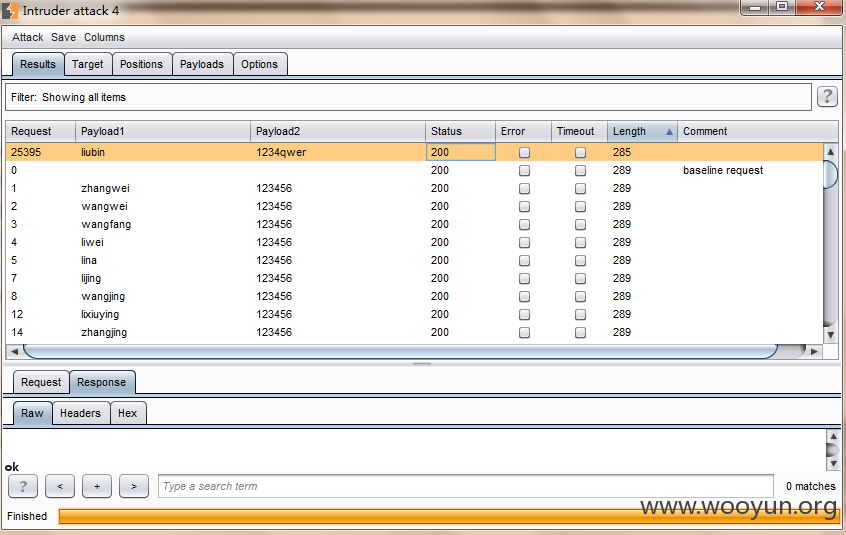The width and height of the screenshot is (846, 535).
Task: Click response pane scroll down arrow
Action: click(x=833, y=463)
